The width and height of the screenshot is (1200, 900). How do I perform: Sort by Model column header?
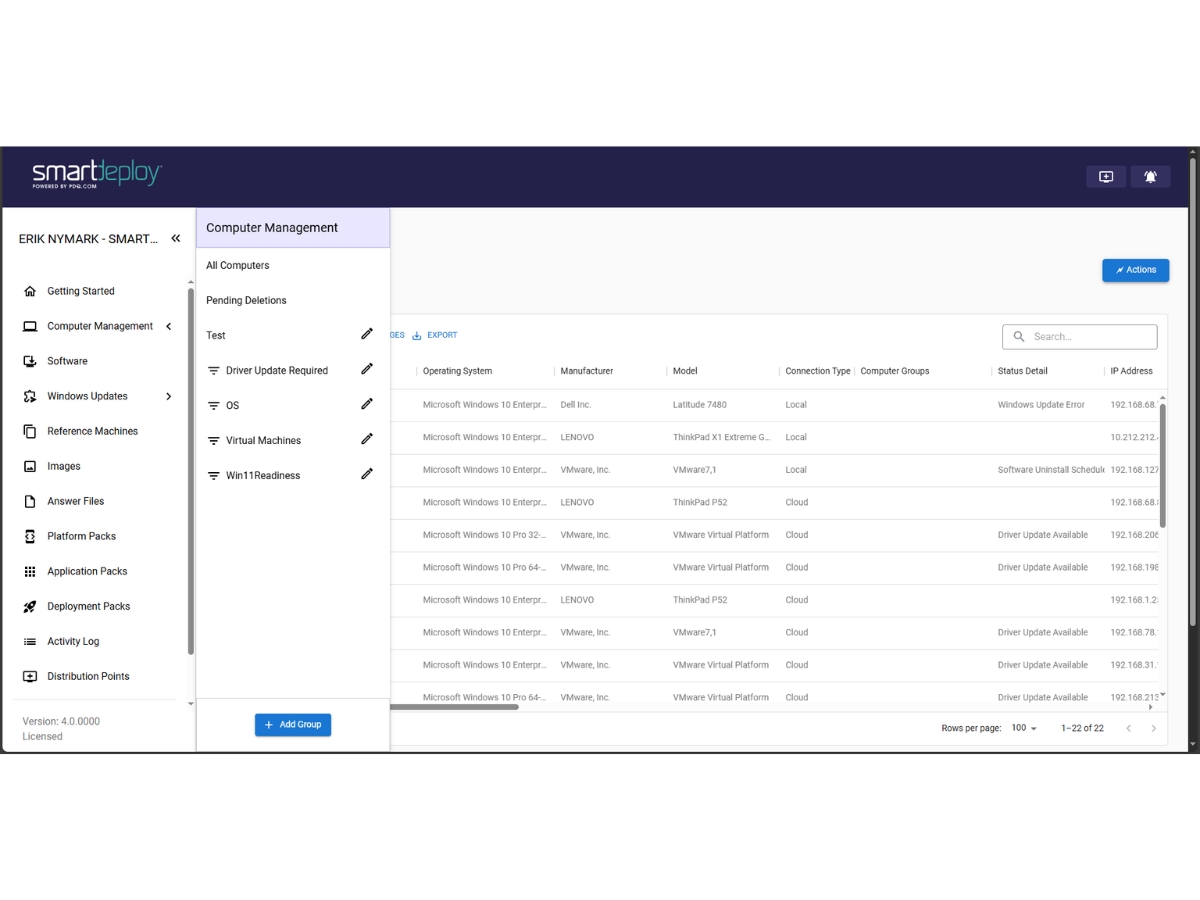click(x=685, y=371)
